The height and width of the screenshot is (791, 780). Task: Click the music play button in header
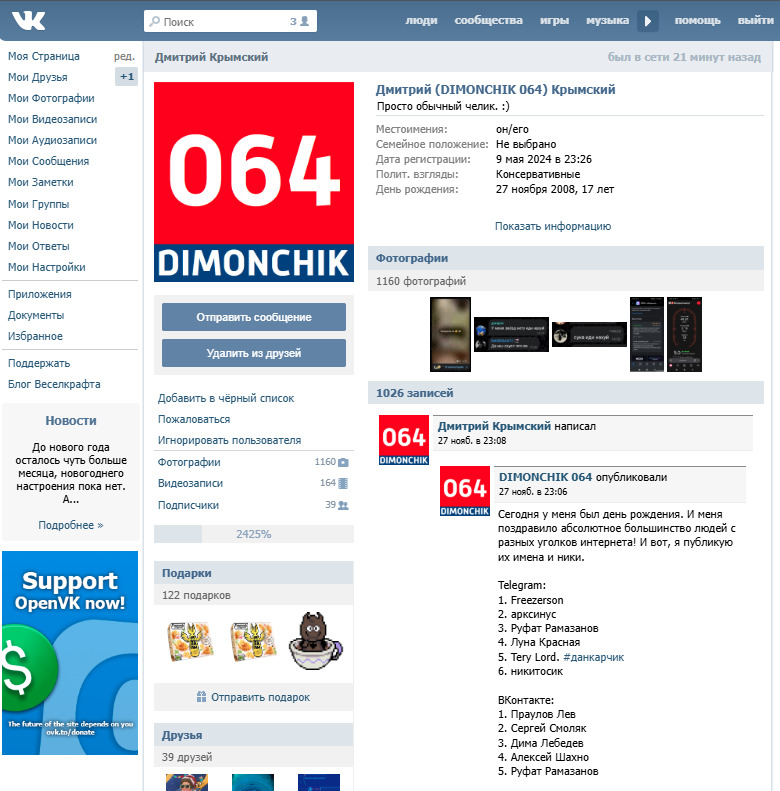pyautogui.click(x=648, y=21)
